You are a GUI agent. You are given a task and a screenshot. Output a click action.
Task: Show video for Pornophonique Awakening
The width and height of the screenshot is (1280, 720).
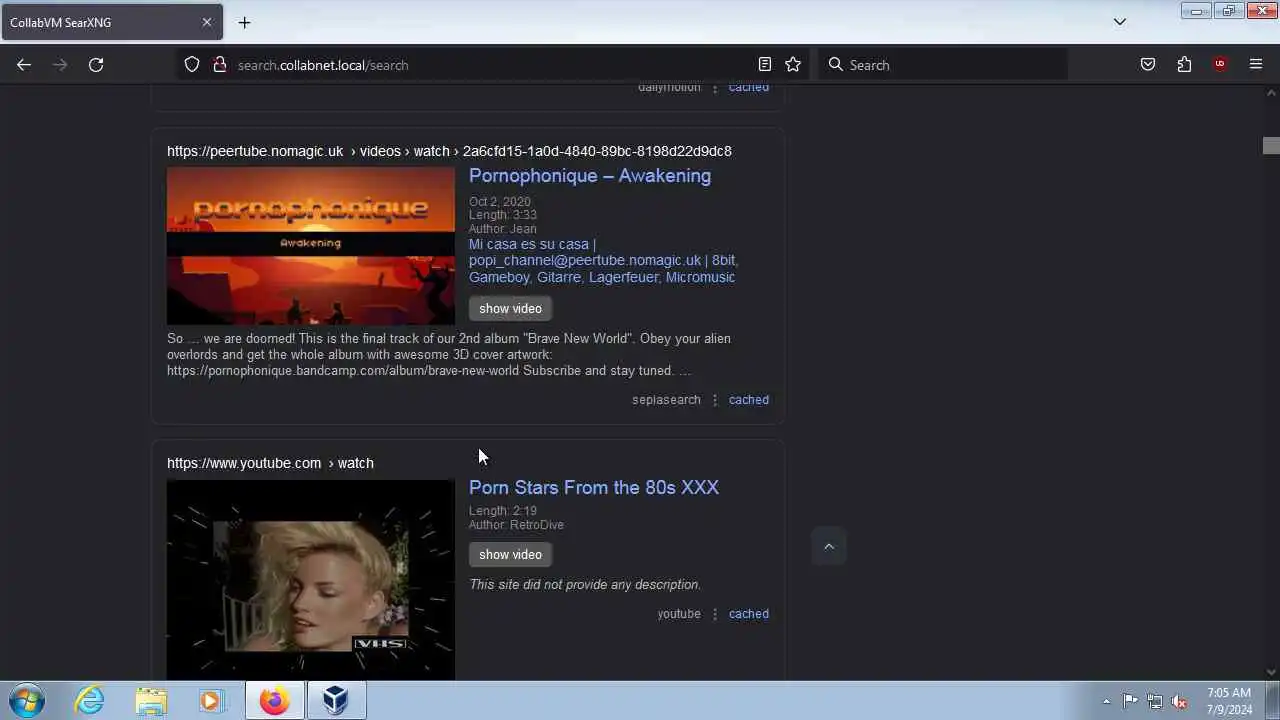510,308
